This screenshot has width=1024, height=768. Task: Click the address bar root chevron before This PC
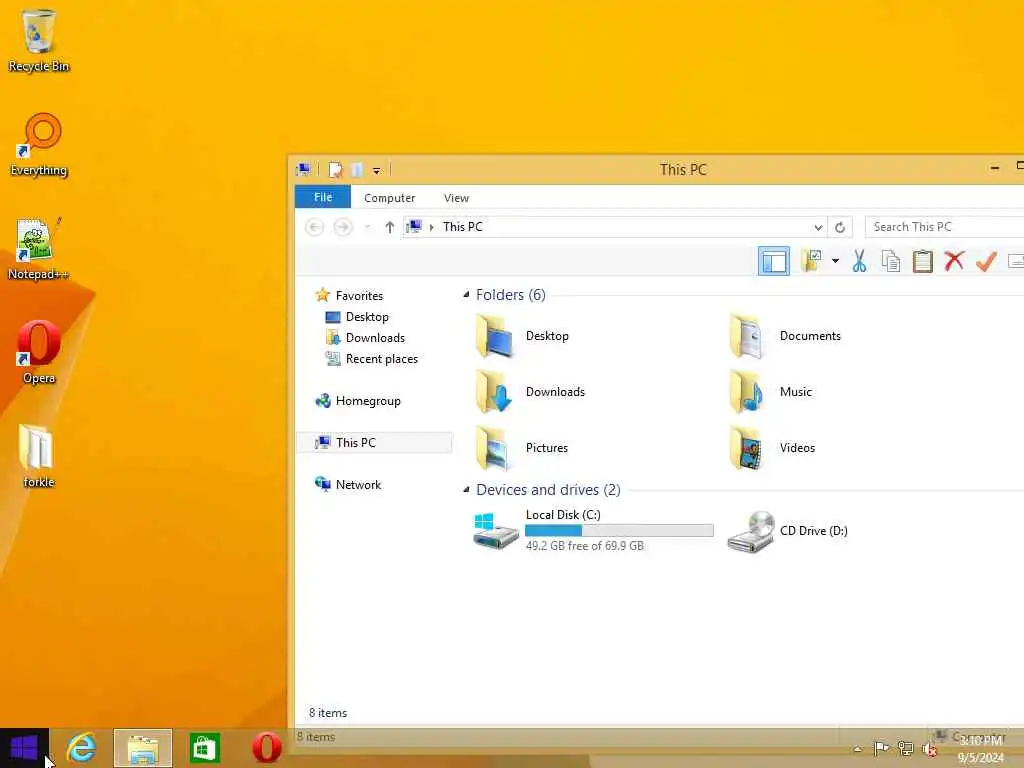coord(432,227)
